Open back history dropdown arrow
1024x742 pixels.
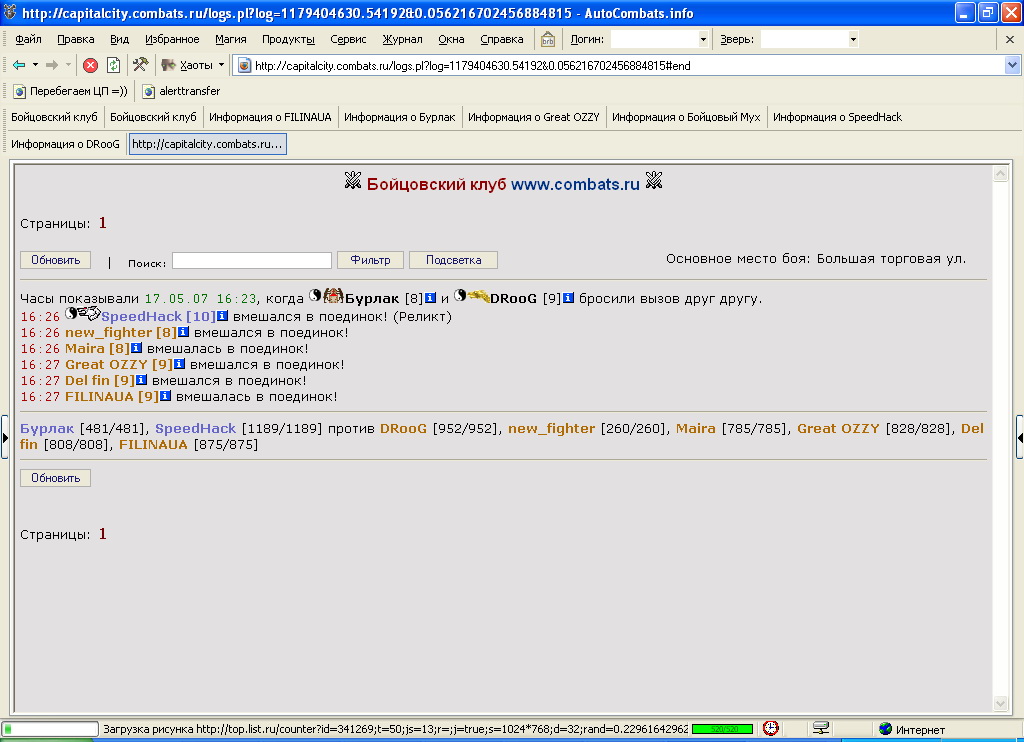(35, 65)
